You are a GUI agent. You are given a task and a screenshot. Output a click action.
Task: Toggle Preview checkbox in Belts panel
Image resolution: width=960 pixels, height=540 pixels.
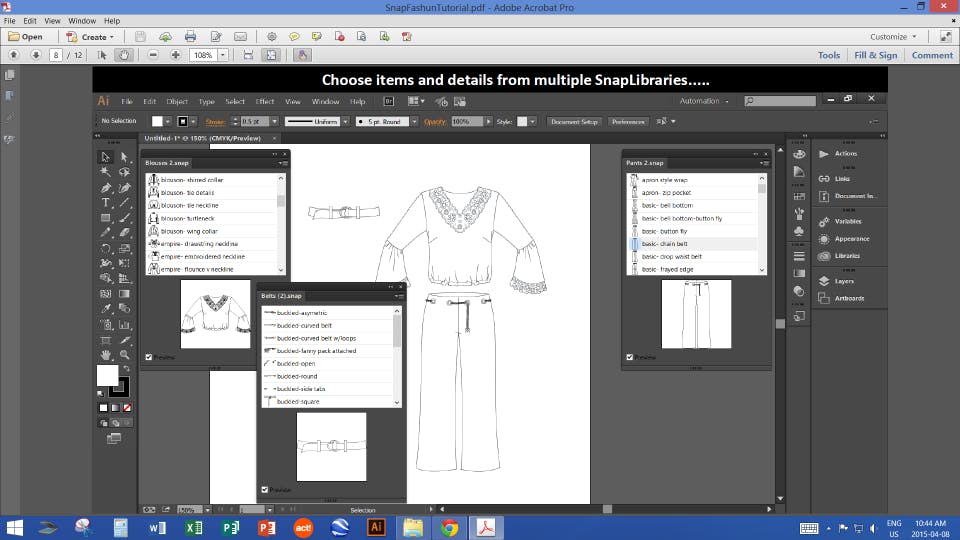pos(264,490)
